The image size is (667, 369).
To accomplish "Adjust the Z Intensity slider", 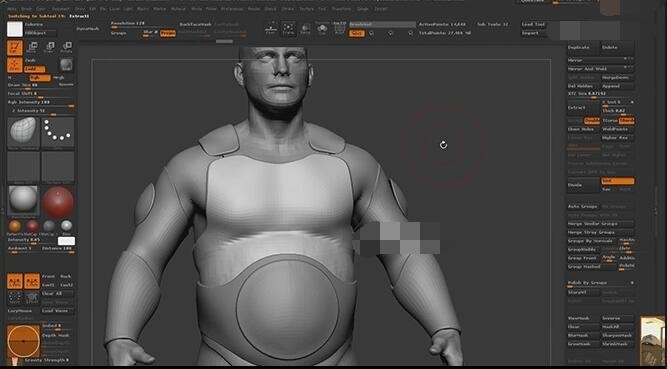I will click(x=41, y=112).
